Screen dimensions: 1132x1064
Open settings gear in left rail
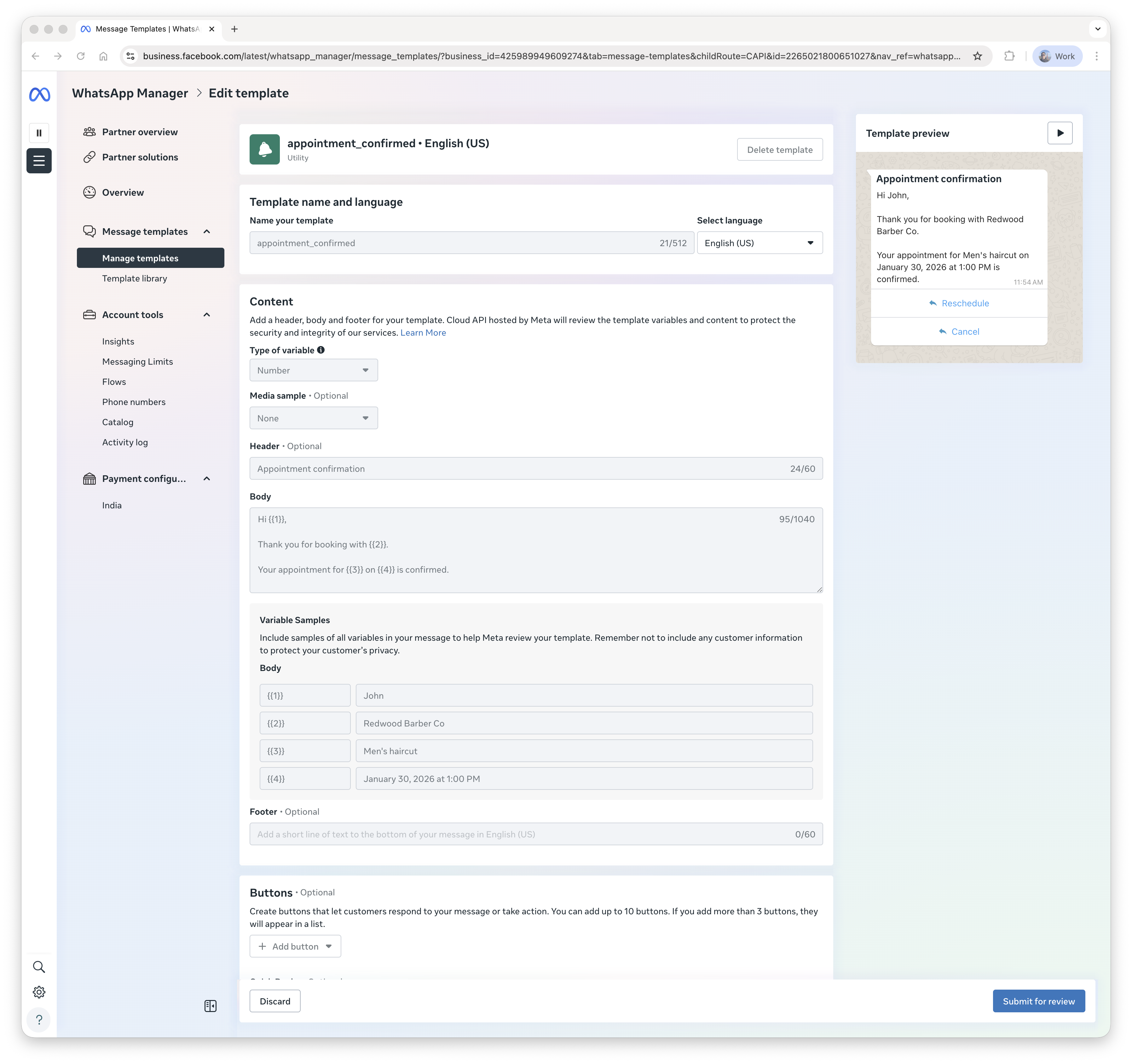click(39, 992)
